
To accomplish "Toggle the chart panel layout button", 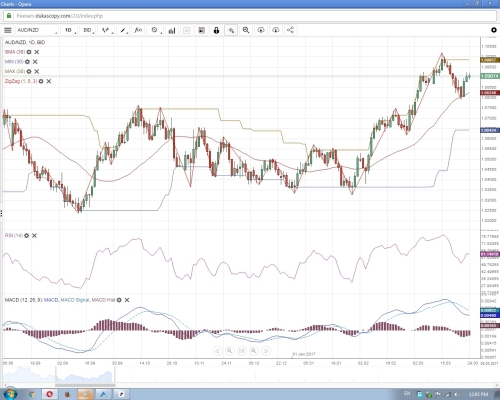I will pyautogui.click(x=202, y=30).
